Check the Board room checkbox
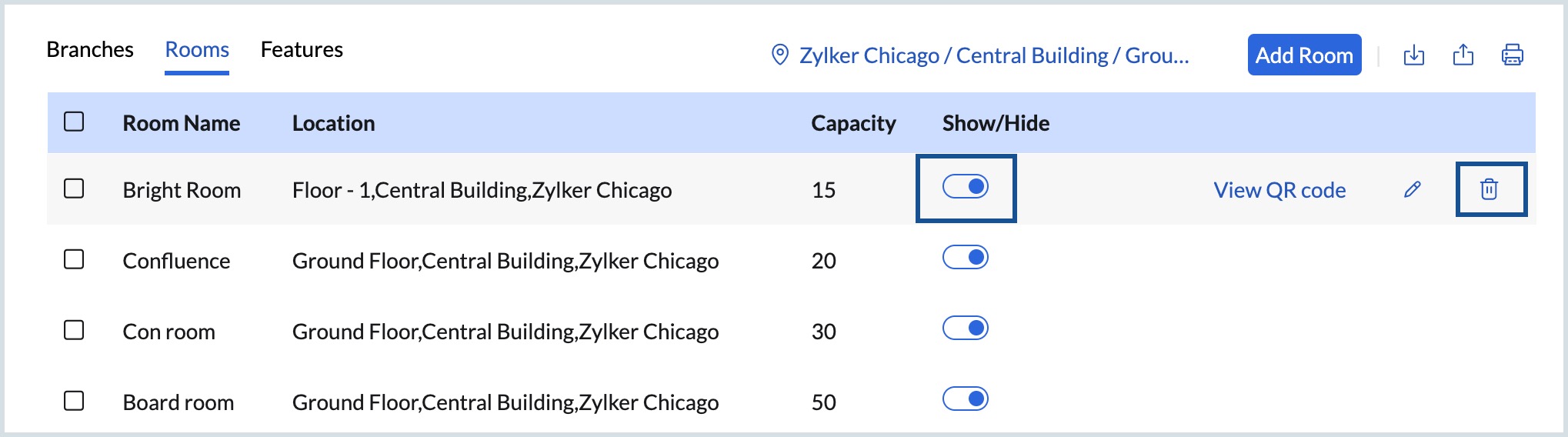This screenshot has width=1568, height=437. coord(74,402)
